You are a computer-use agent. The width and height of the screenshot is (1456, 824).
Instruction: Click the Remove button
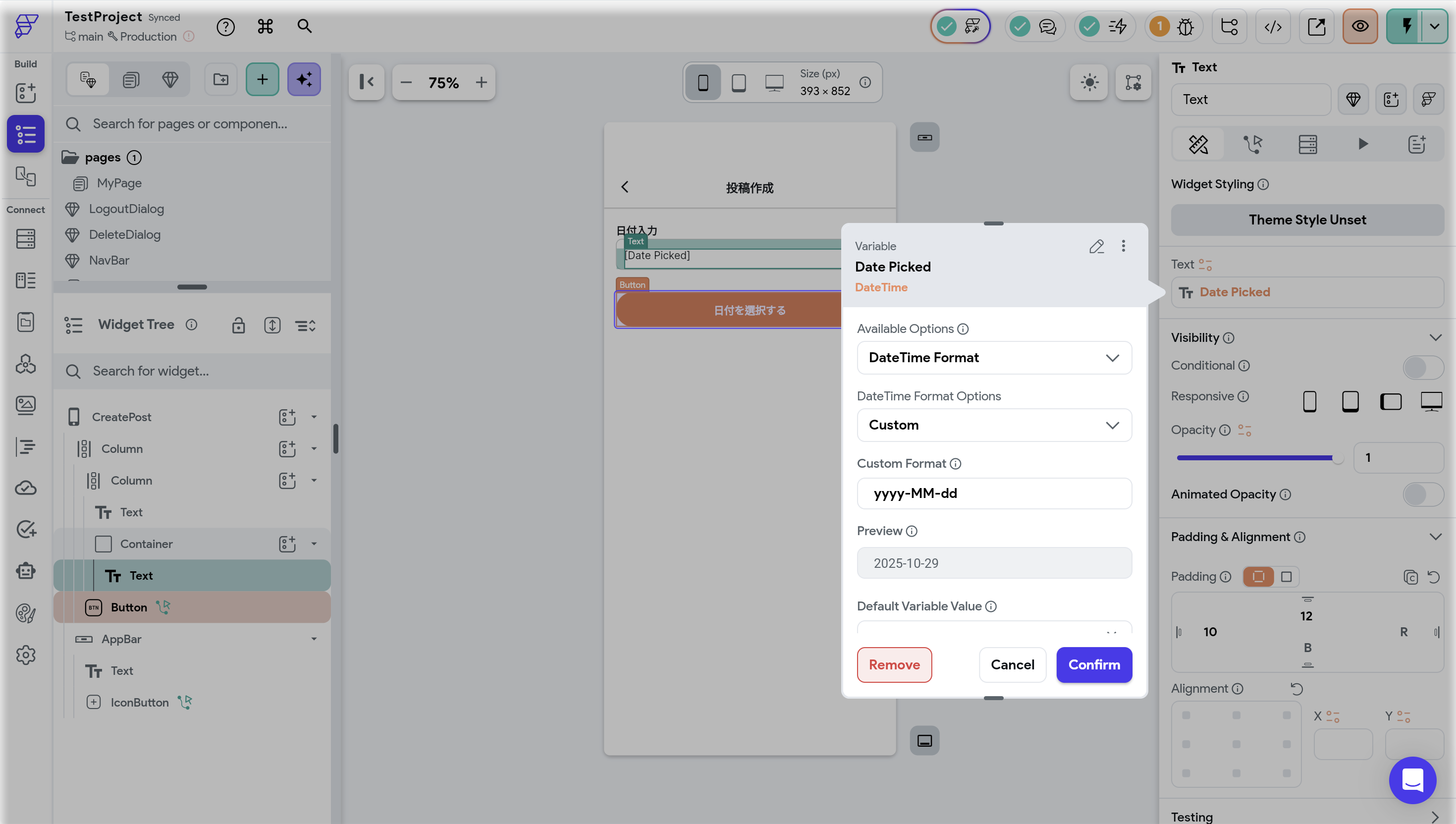click(894, 664)
